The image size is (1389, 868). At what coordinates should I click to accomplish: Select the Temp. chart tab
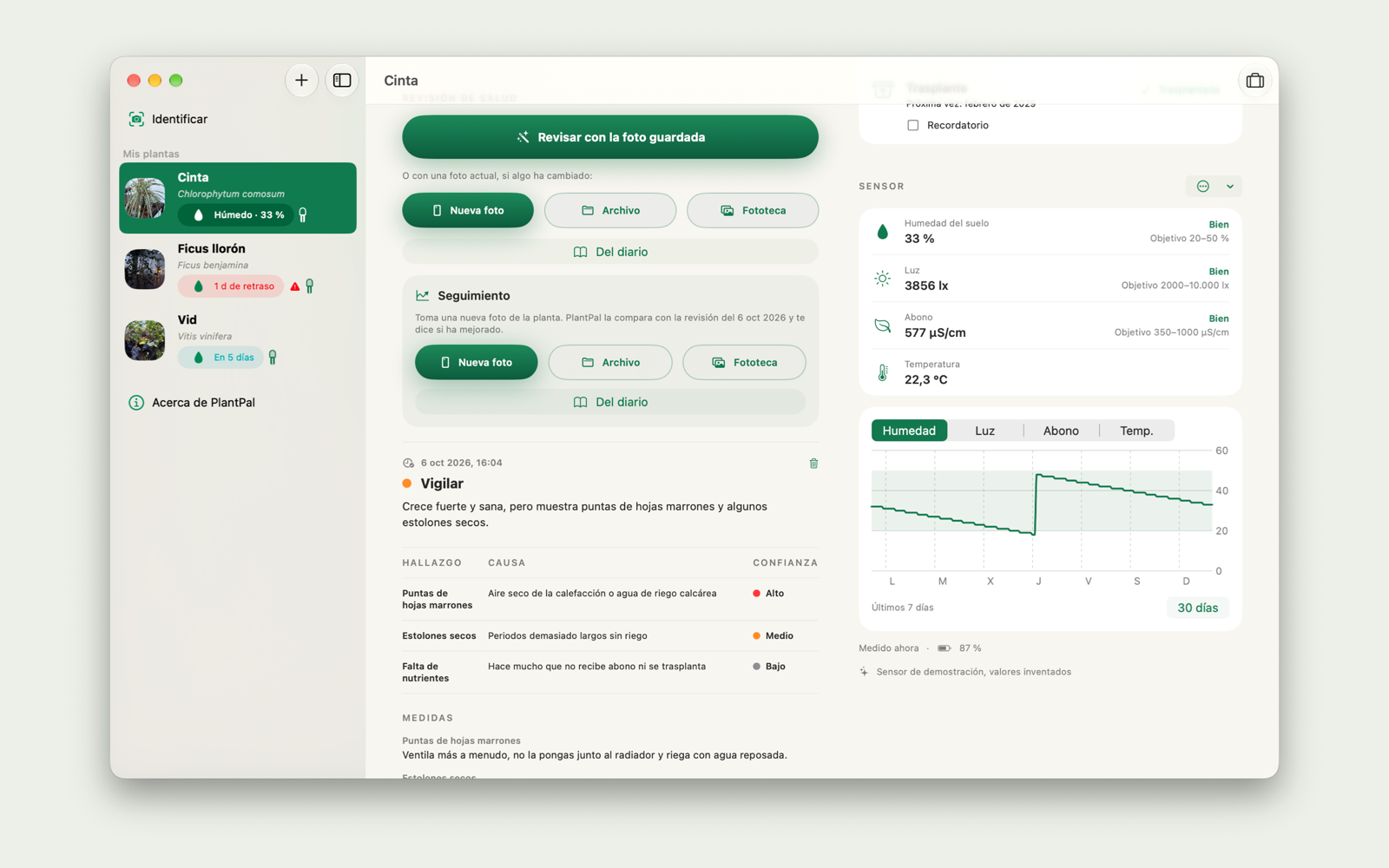(1136, 431)
